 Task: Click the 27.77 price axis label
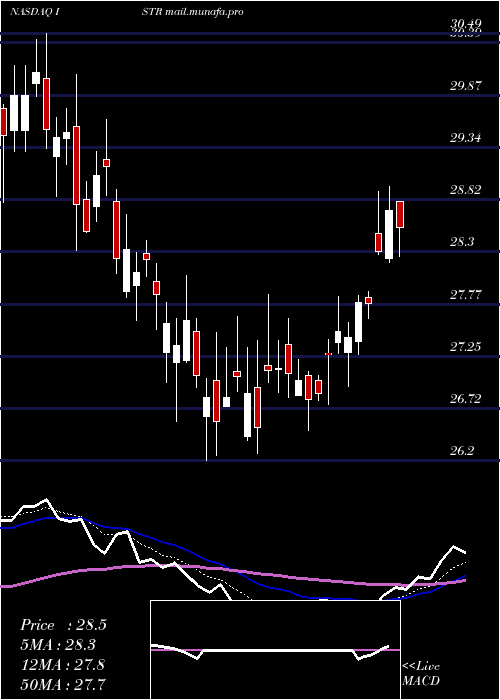pos(466,295)
